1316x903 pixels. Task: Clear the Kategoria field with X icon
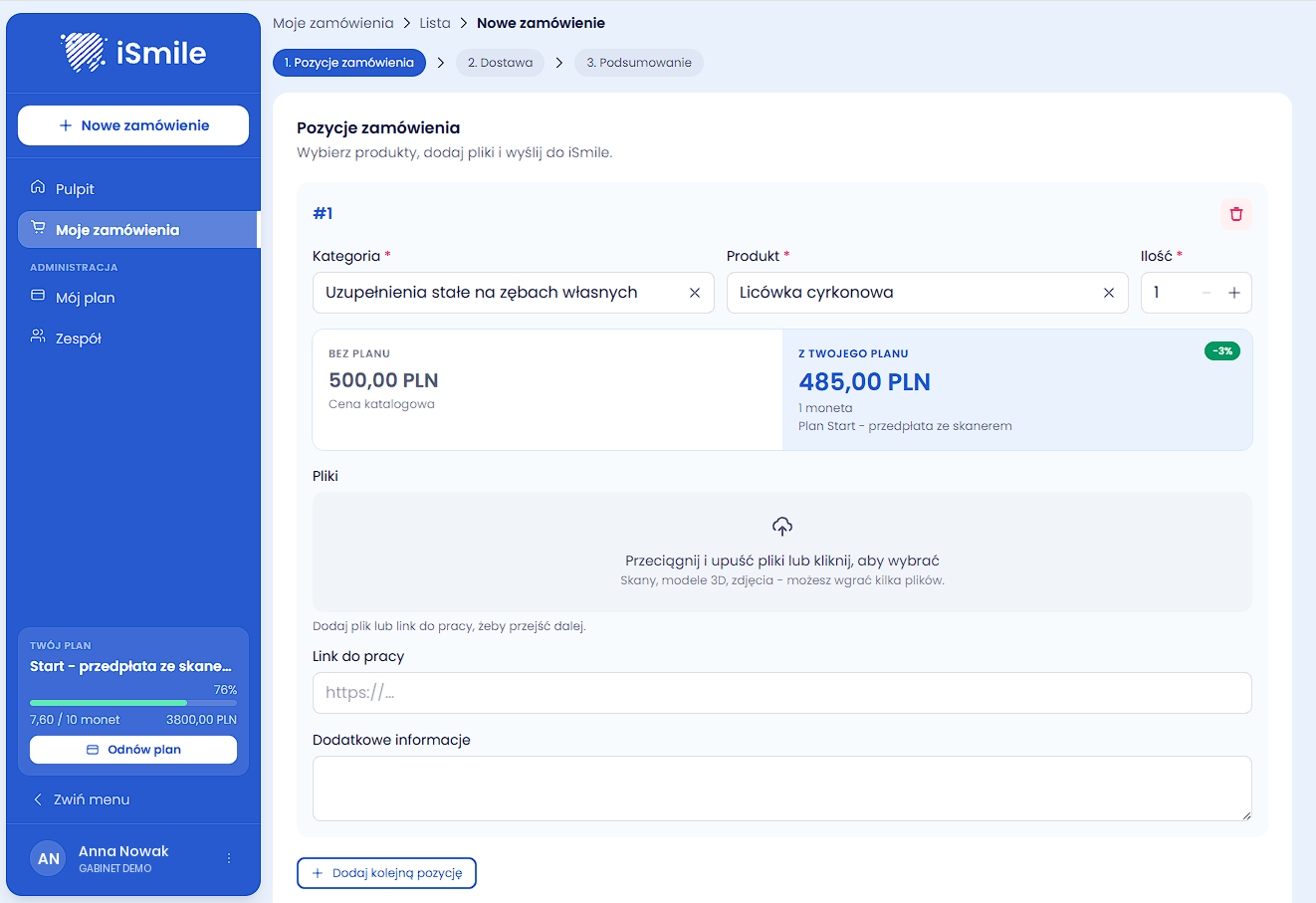695,293
